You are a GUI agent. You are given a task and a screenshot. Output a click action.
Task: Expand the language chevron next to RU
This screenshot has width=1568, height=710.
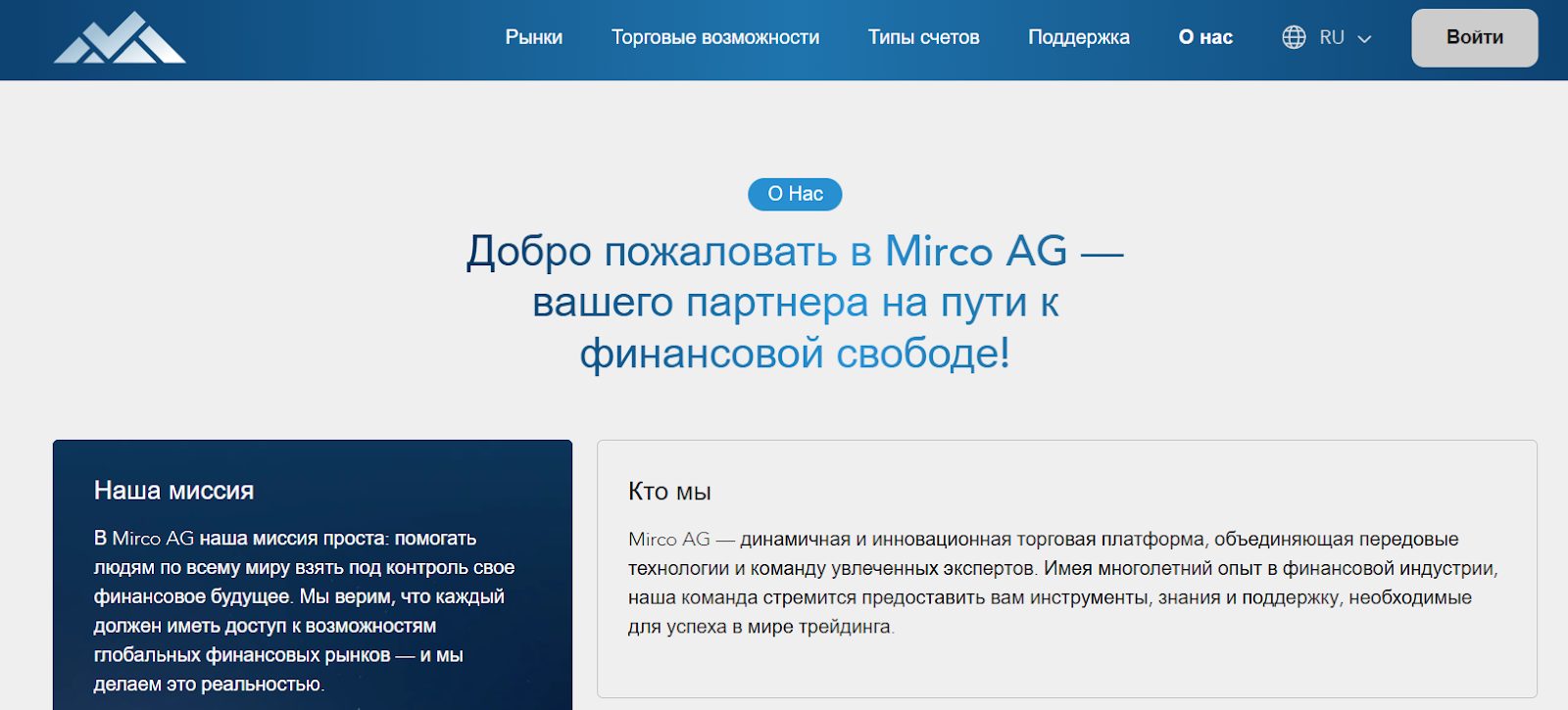click(1364, 39)
